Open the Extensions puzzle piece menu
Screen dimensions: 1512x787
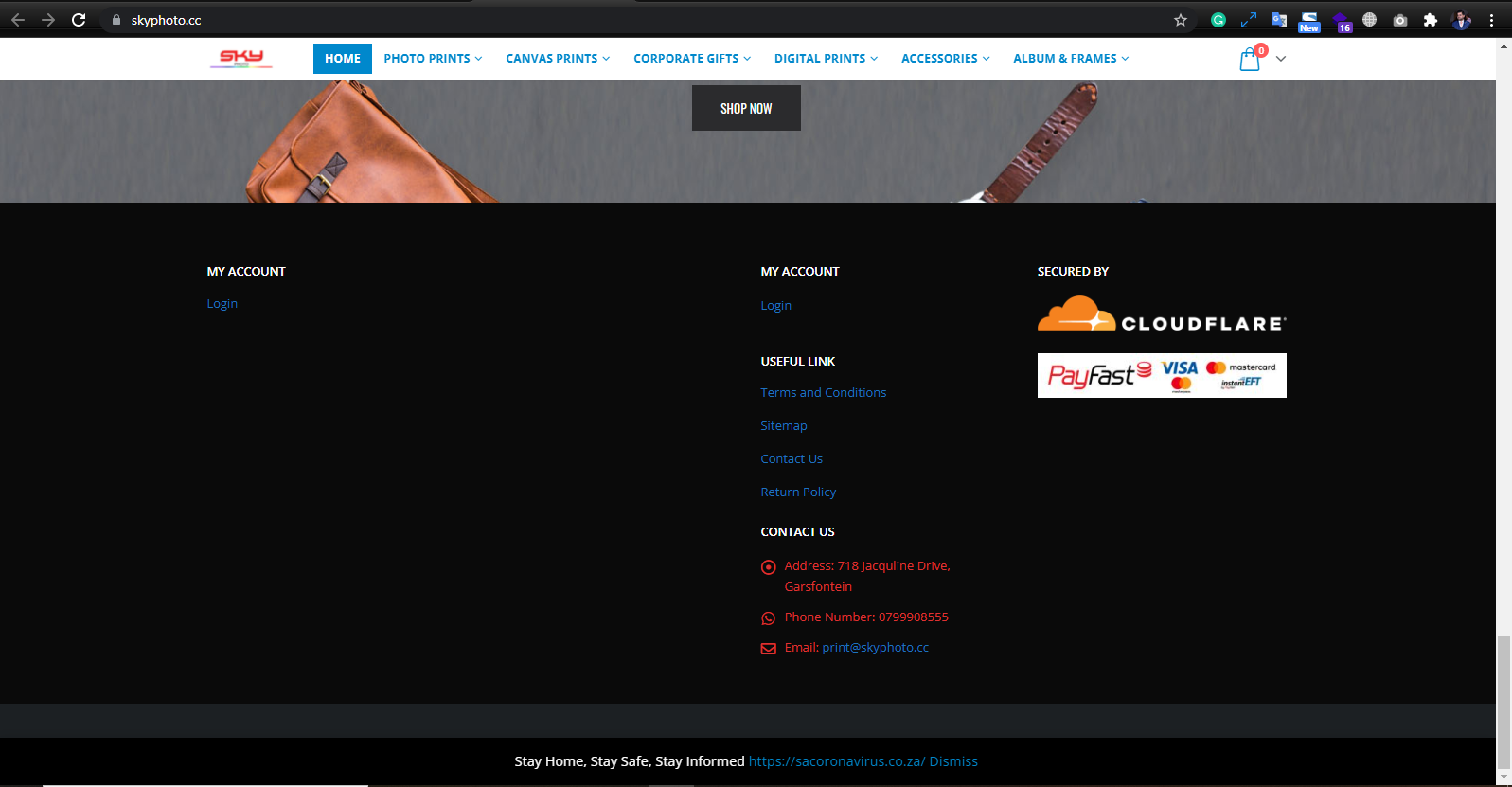point(1431,20)
